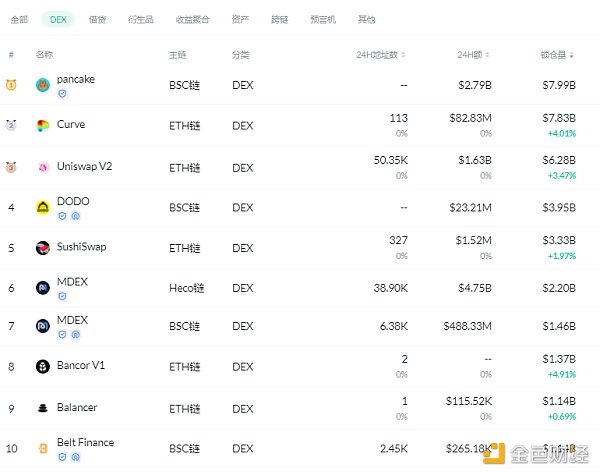Screen dimensions: 600x475
Task: Click the SushiSwap logo icon
Action: tap(43, 248)
